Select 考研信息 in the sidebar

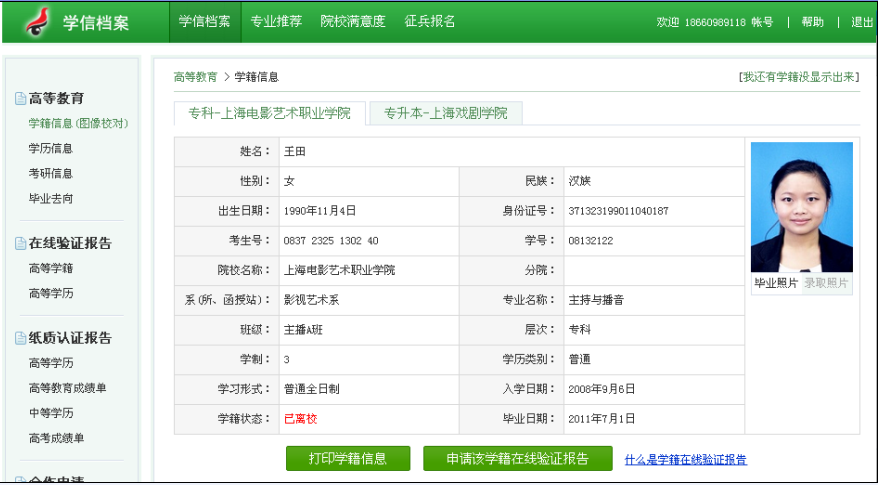pyautogui.click(x=51, y=173)
